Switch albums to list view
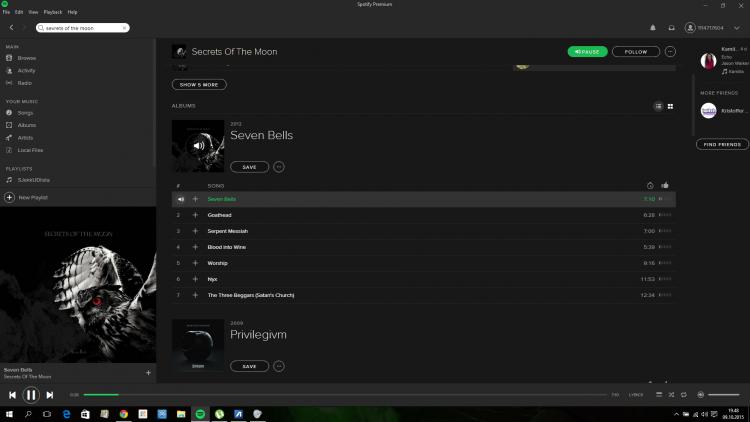This screenshot has width=750, height=422. point(659,106)
